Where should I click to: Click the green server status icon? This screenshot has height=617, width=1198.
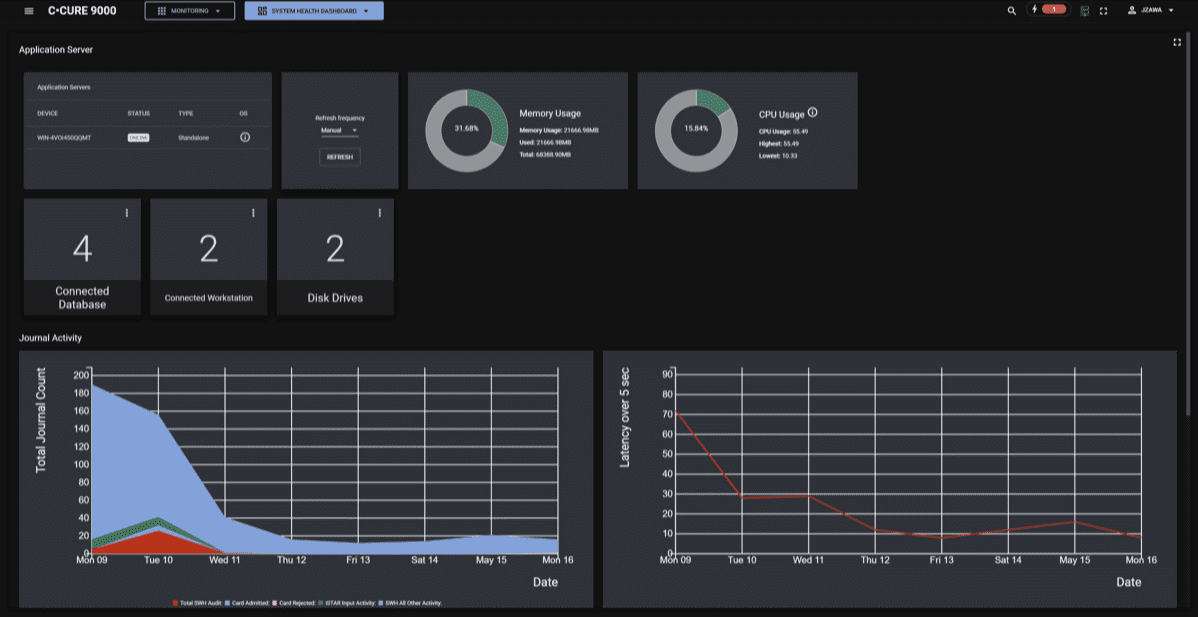coord(1084,11)
